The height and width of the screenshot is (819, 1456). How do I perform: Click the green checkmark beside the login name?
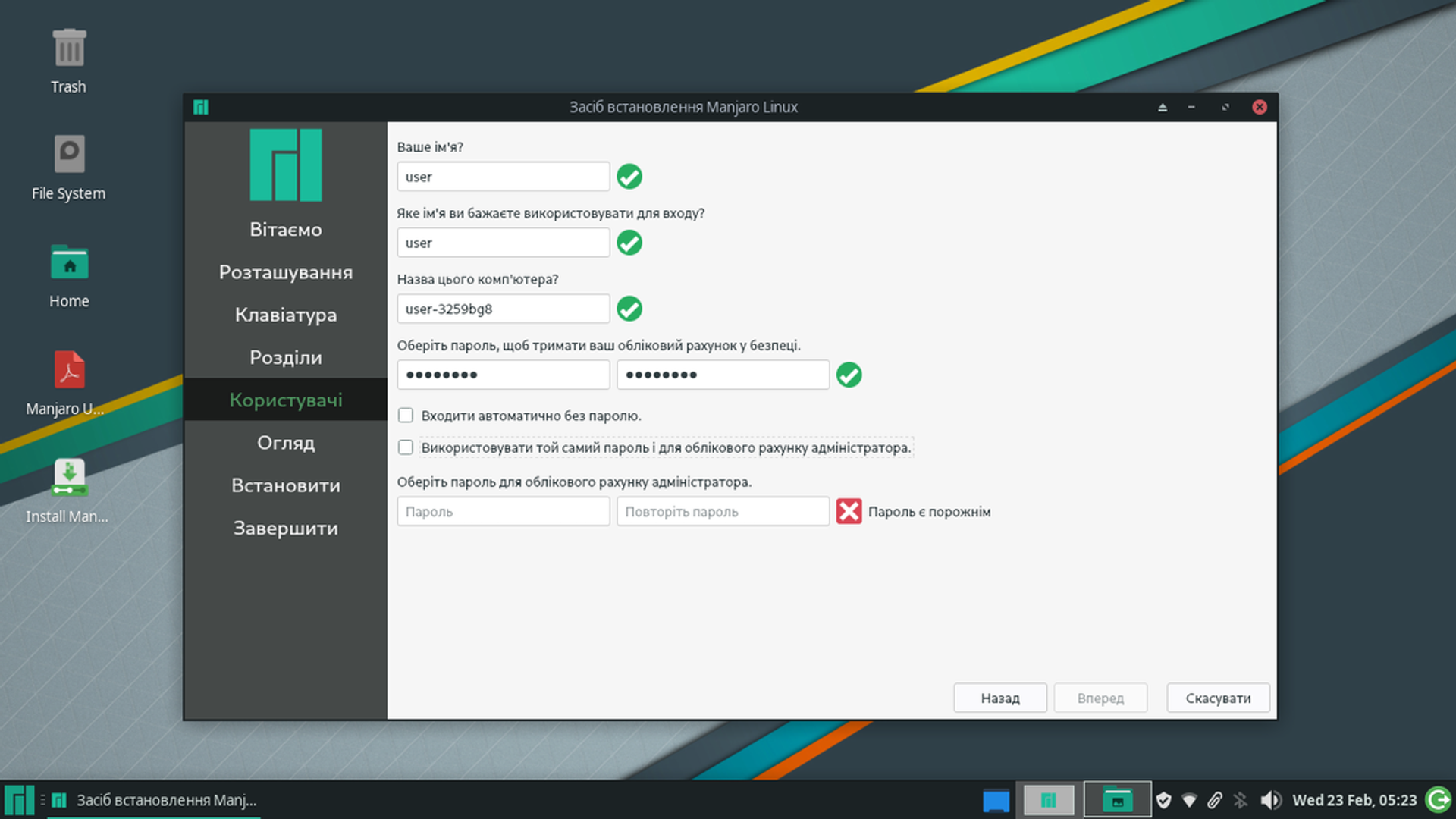[629, 243]
